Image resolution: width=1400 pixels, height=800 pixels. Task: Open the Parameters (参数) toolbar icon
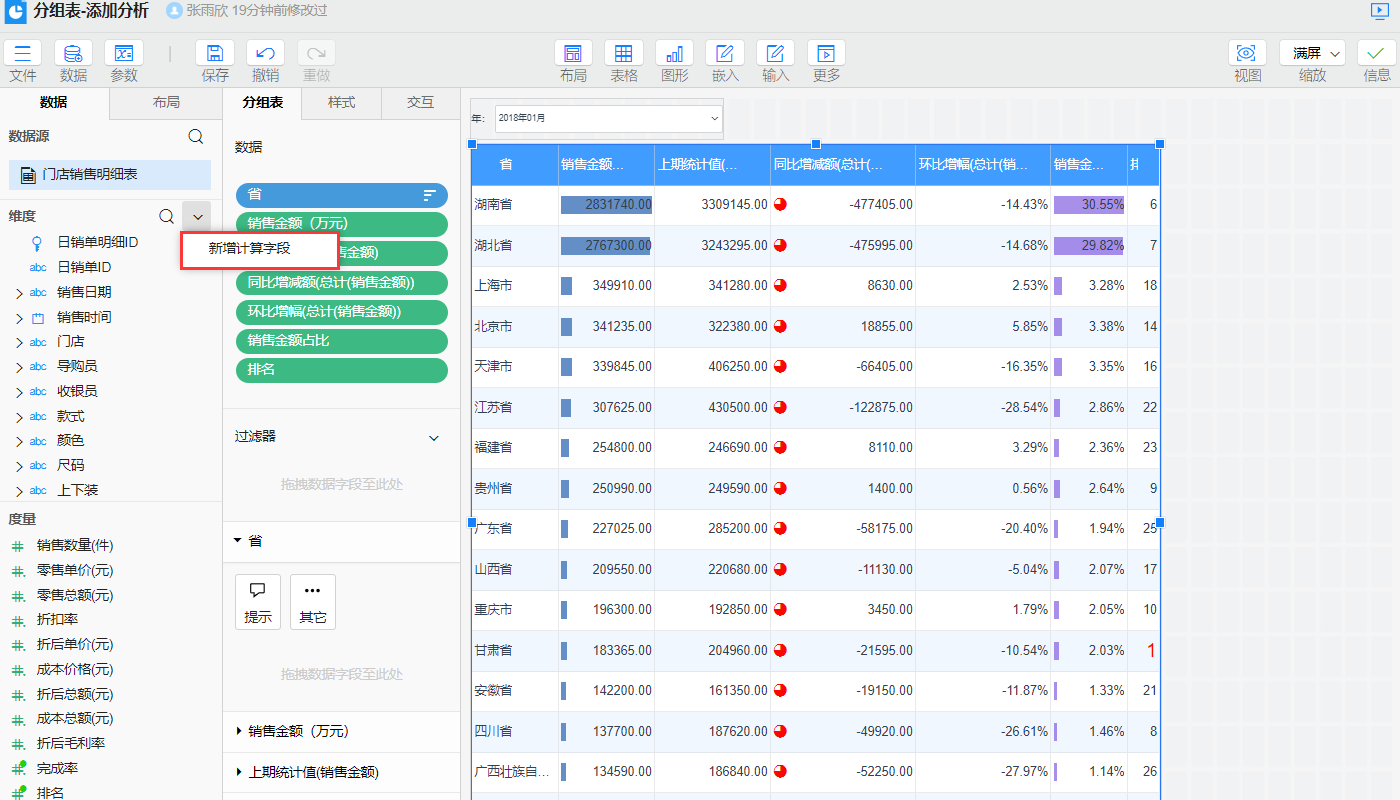[x=124, y=54]
